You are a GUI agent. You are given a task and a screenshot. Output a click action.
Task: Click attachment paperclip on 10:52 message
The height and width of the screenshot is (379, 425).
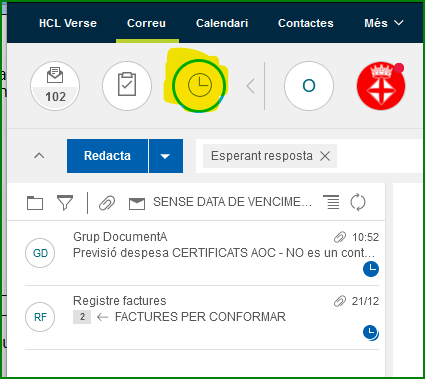340,237
